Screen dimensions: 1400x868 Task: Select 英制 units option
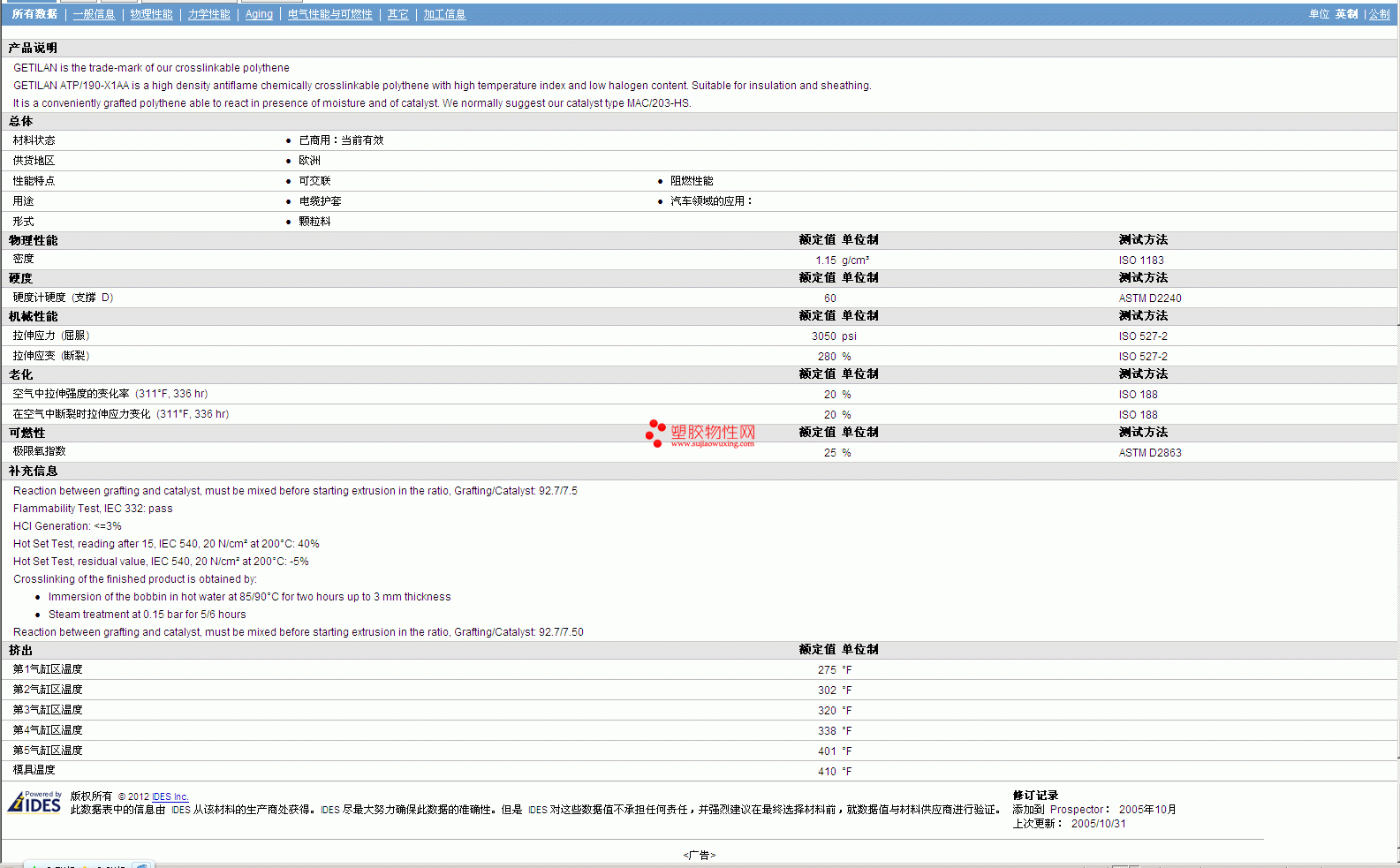point(1346,14)
